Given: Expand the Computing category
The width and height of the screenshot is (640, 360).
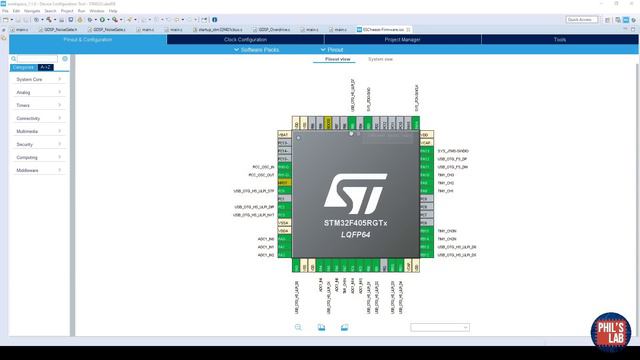Looking at the screenshot, I should [38, 158].
